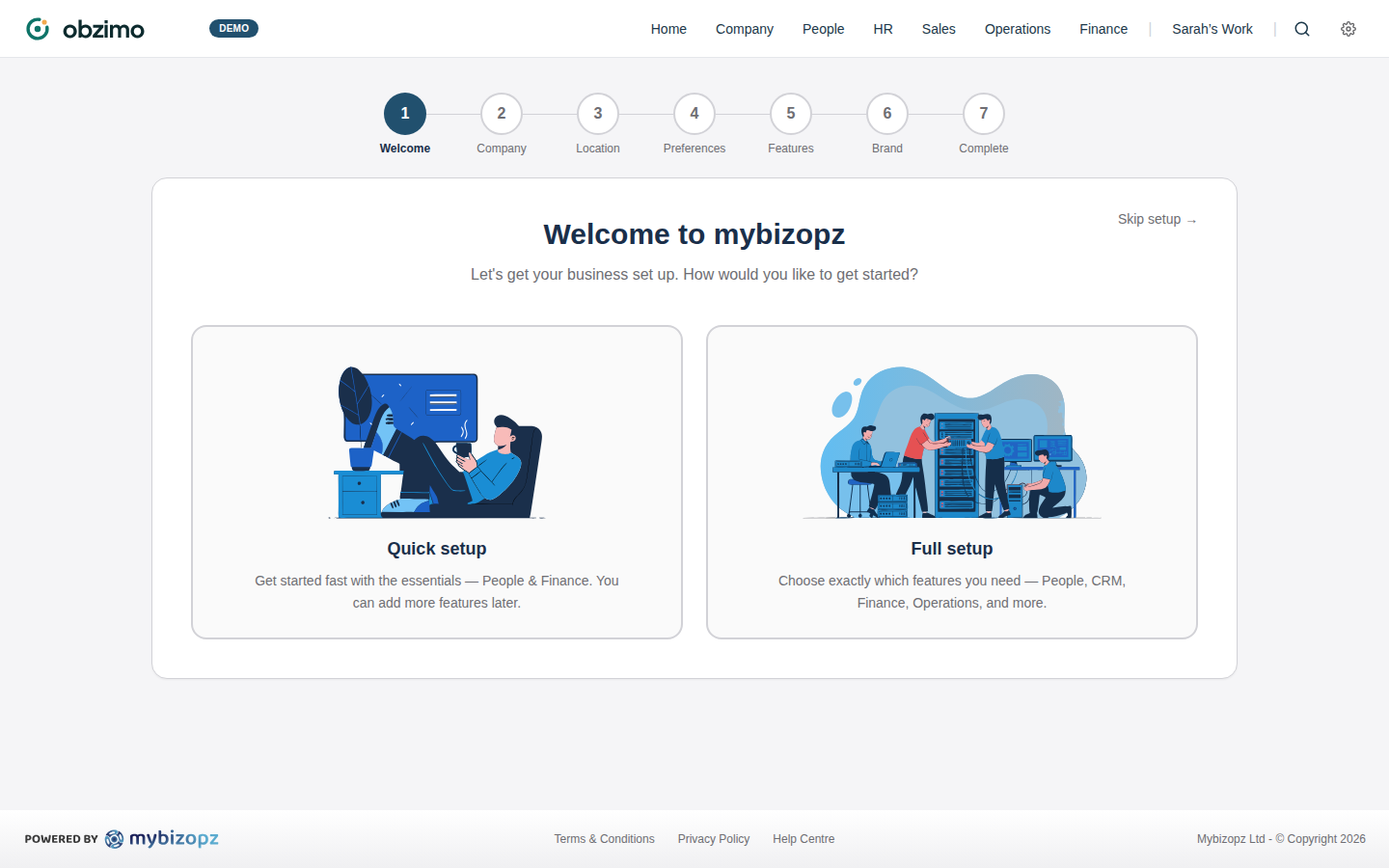
Task: Open the HR menu
Action: (883, 29)
